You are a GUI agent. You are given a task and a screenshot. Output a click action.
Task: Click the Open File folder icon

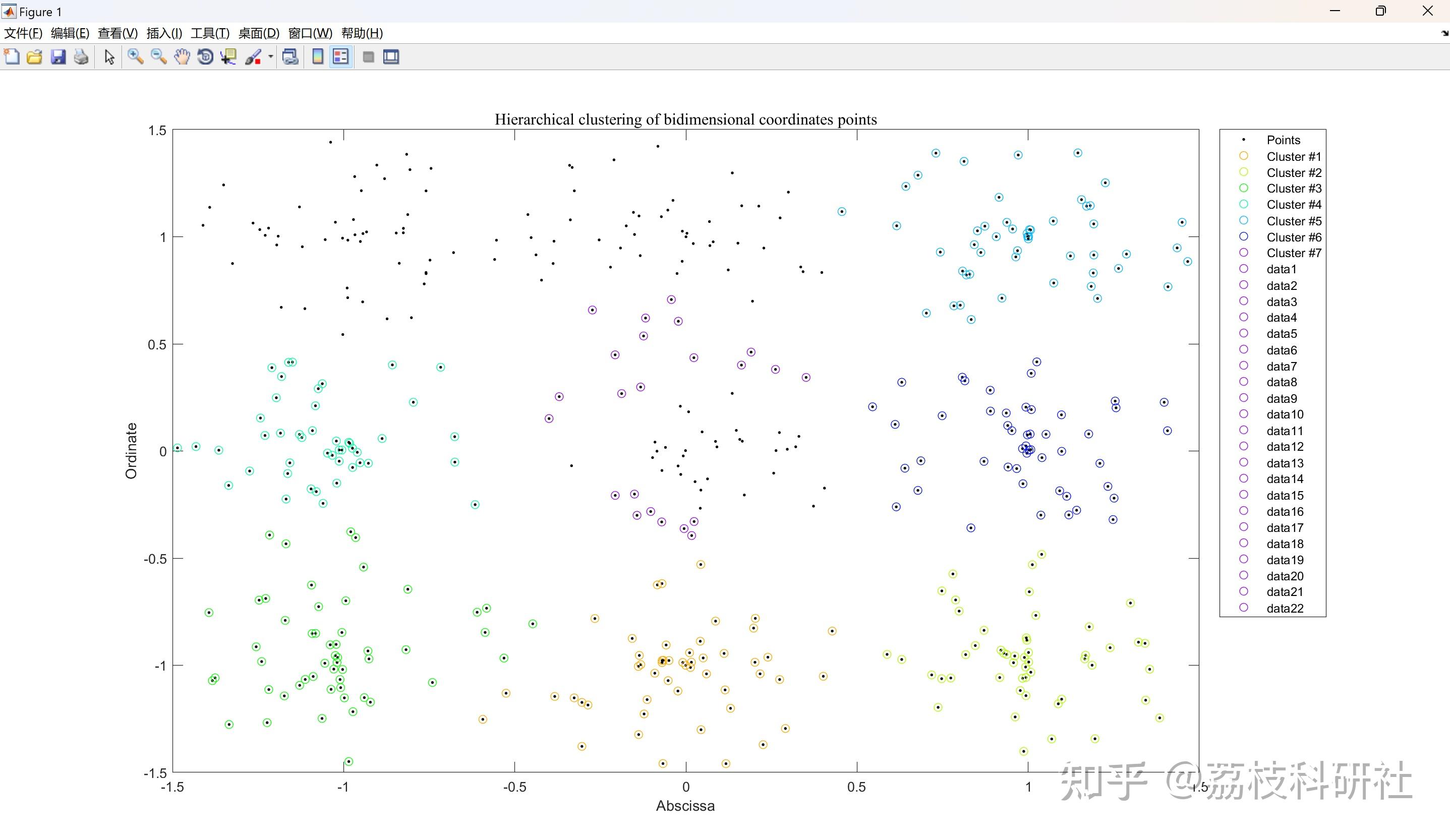34,57
